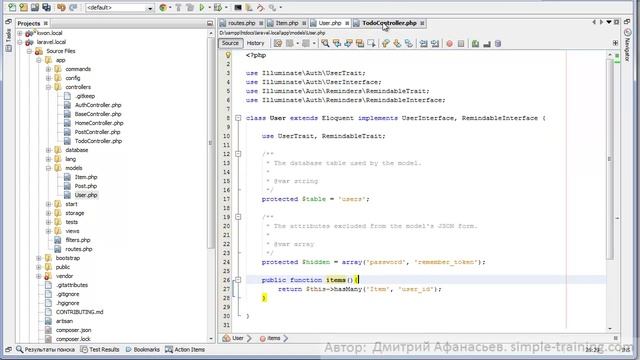Click the Undo toolbar icon
This screenshot has height=360, width=640.
61,7
